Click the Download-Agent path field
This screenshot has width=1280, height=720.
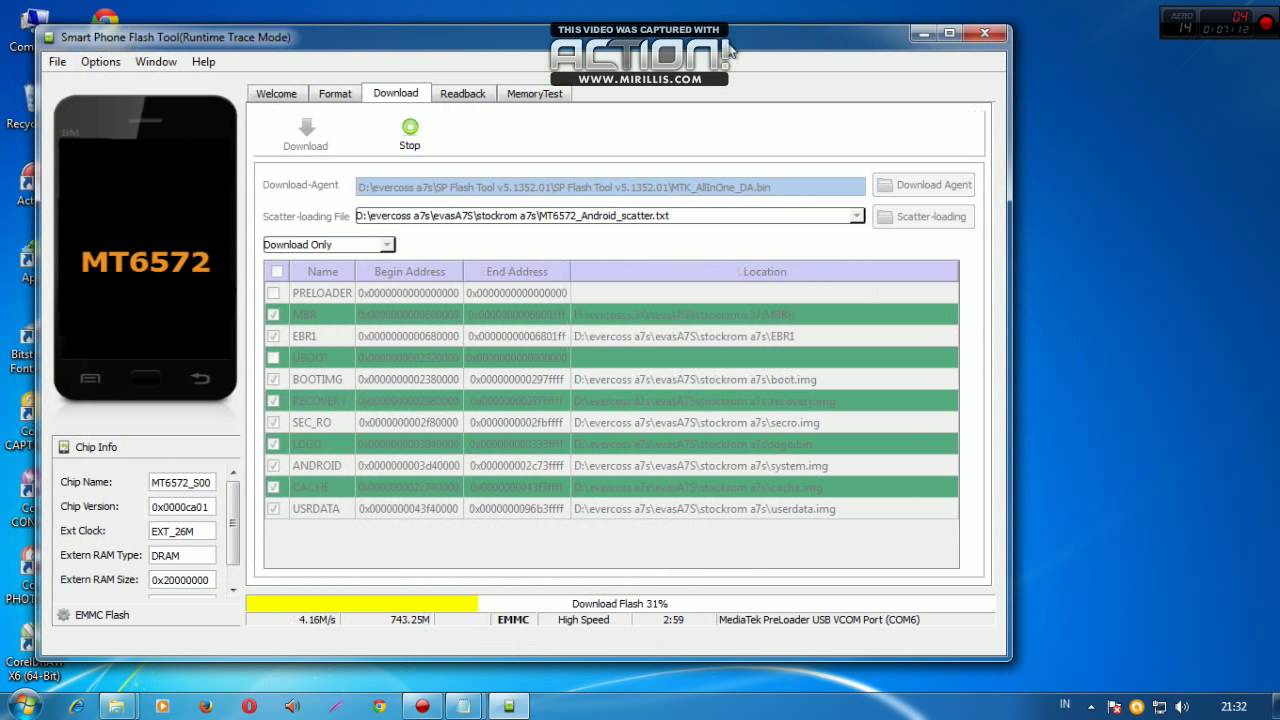pyautogui.click(x=610, y=187)
